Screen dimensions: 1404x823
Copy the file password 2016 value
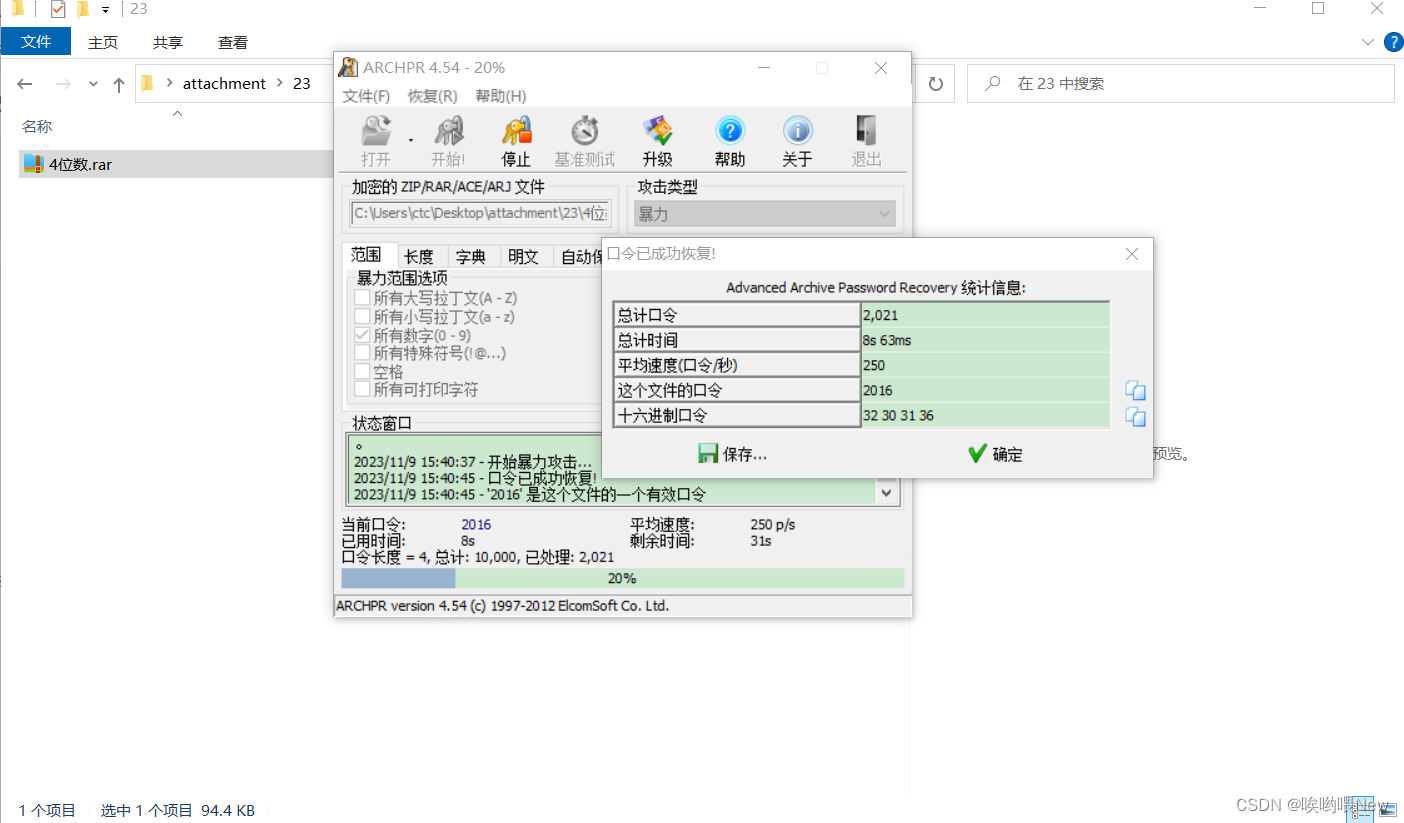pos(1135,391)
